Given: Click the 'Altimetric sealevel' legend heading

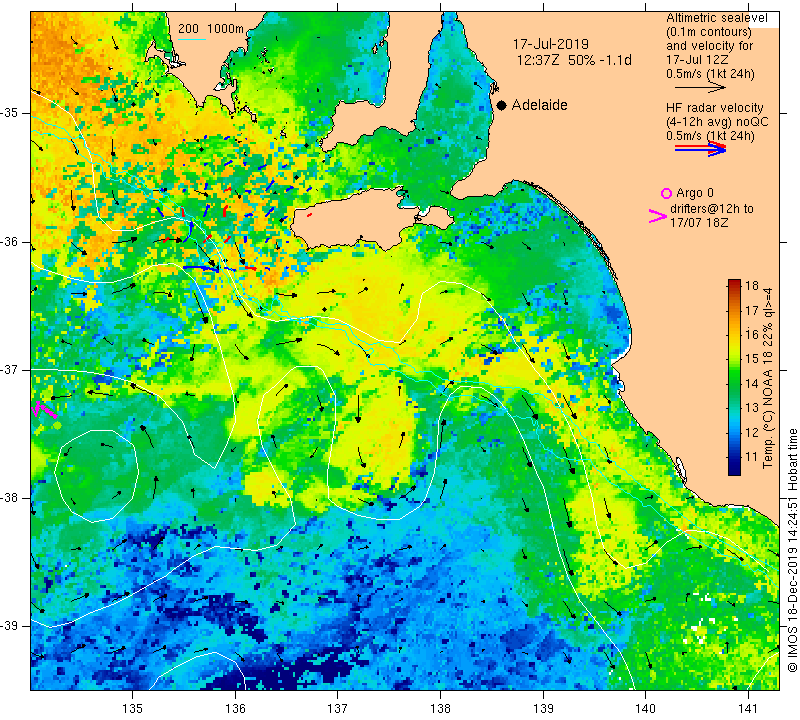Looking at the screenshot, I should tap(716, 18).
